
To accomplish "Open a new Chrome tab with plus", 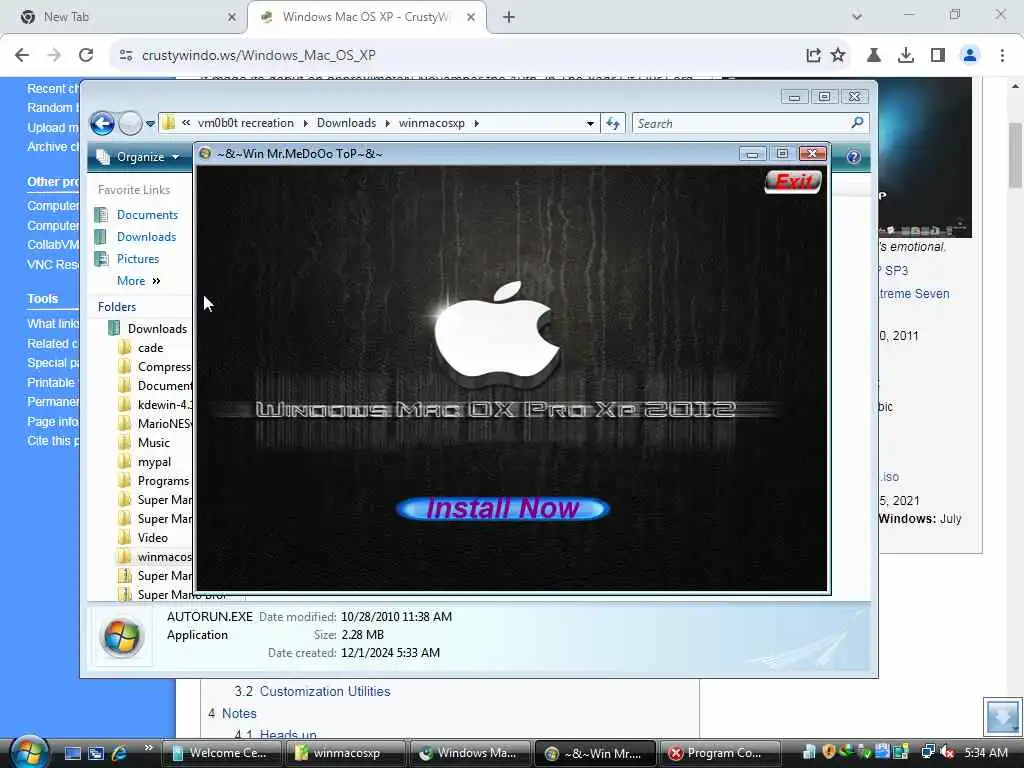I will (x=509, y=18).
